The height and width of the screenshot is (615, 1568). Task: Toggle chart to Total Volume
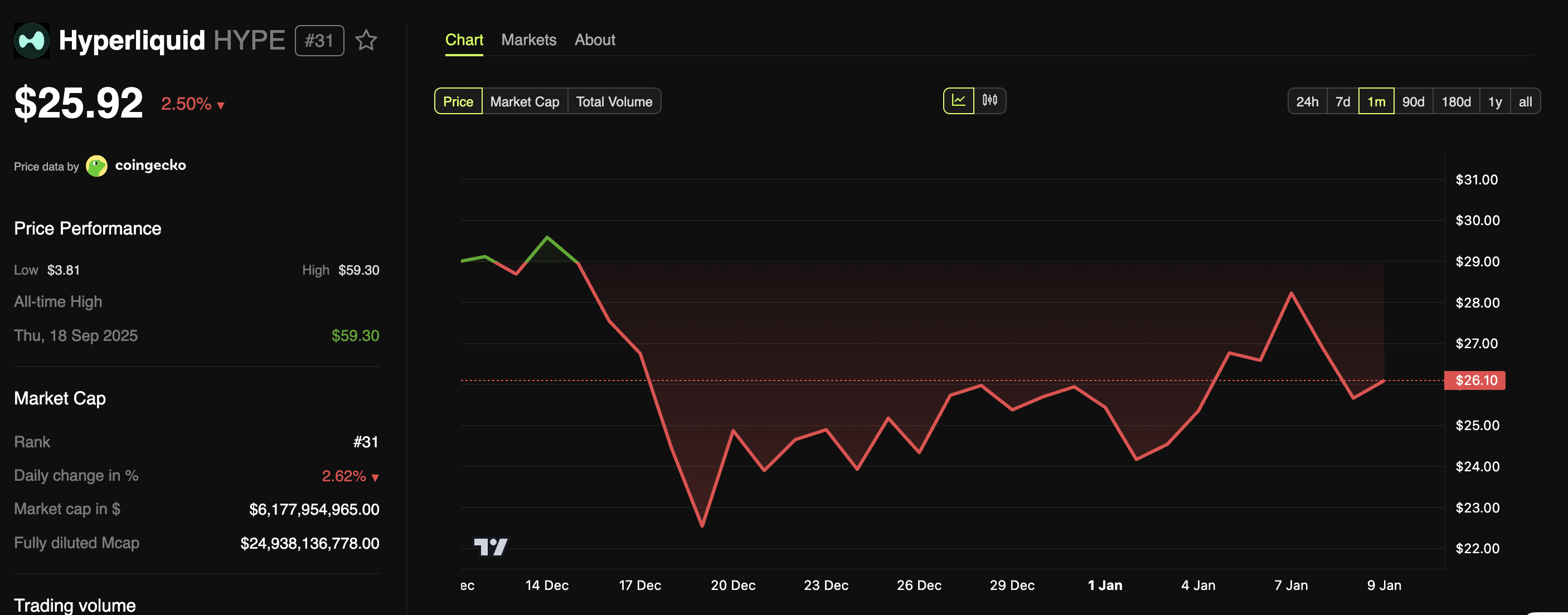pyautogui.click(x=614, y=101)
